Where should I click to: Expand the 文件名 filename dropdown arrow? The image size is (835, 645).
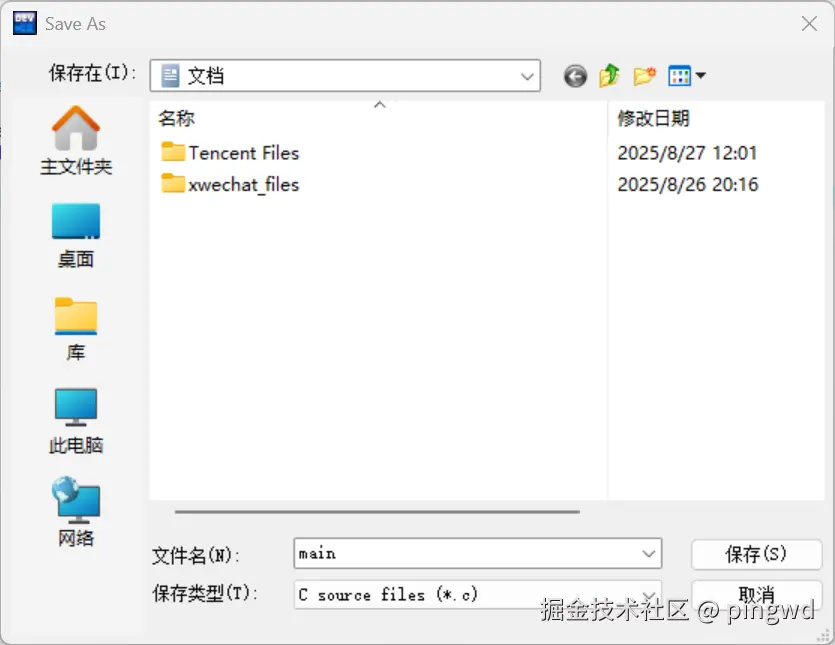pyautogui.click(x=648, y=554)
